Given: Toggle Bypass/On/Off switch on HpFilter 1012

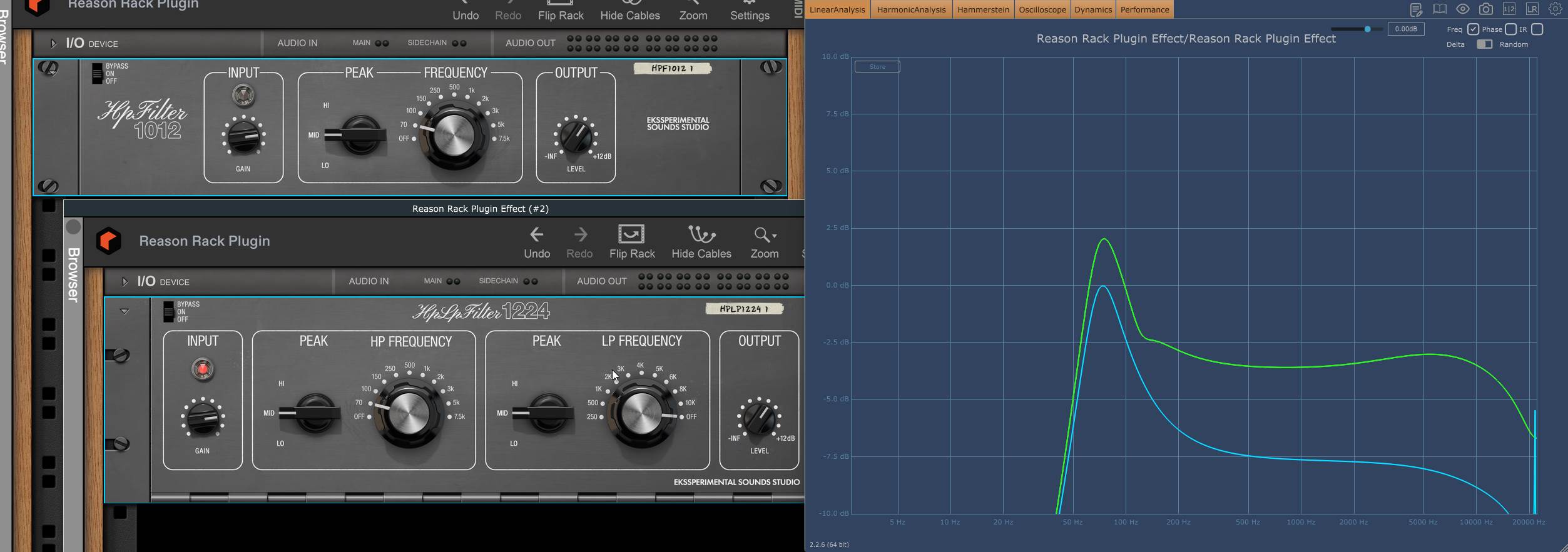Looking at the screenshot, I should point(97,74).
